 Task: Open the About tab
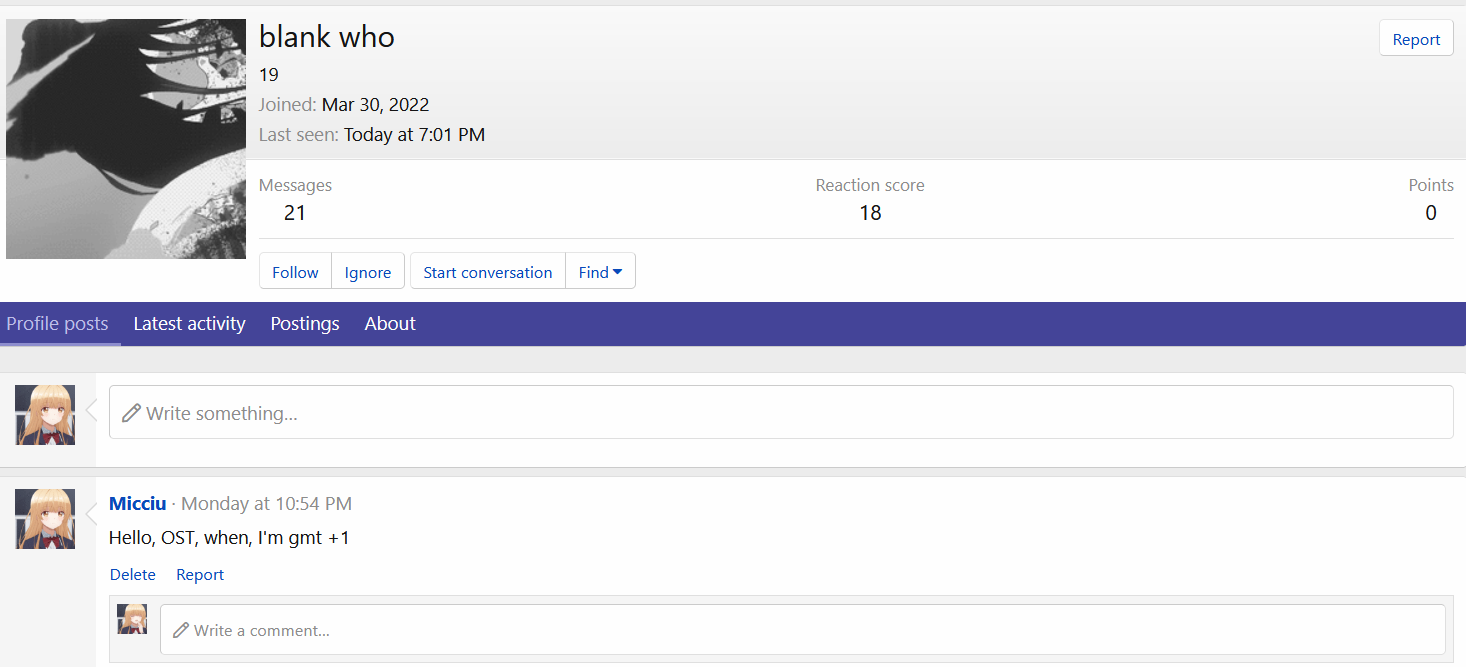pos(390,324)
